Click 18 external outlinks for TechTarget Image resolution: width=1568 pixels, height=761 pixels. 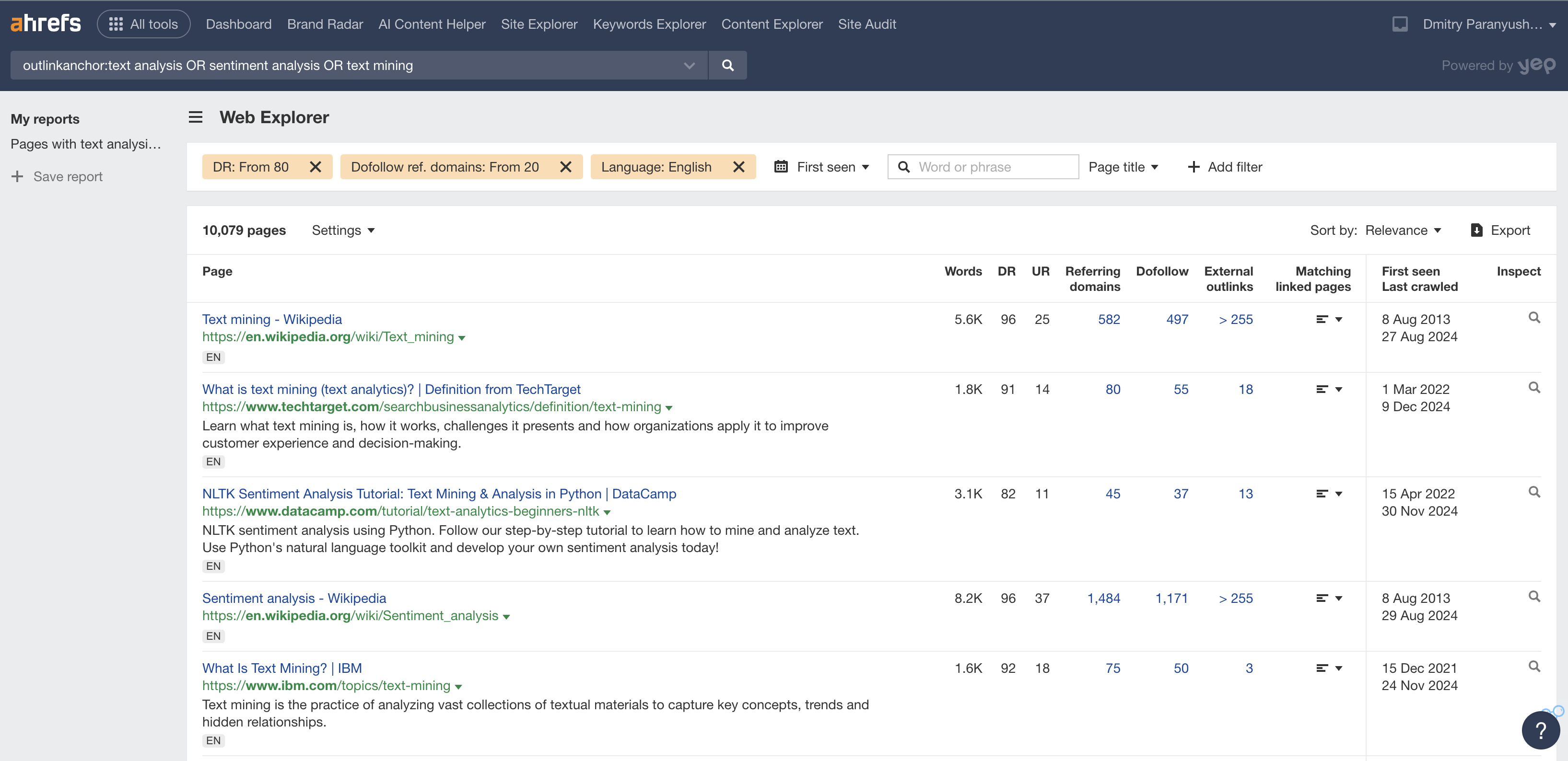pos(1245,389)
